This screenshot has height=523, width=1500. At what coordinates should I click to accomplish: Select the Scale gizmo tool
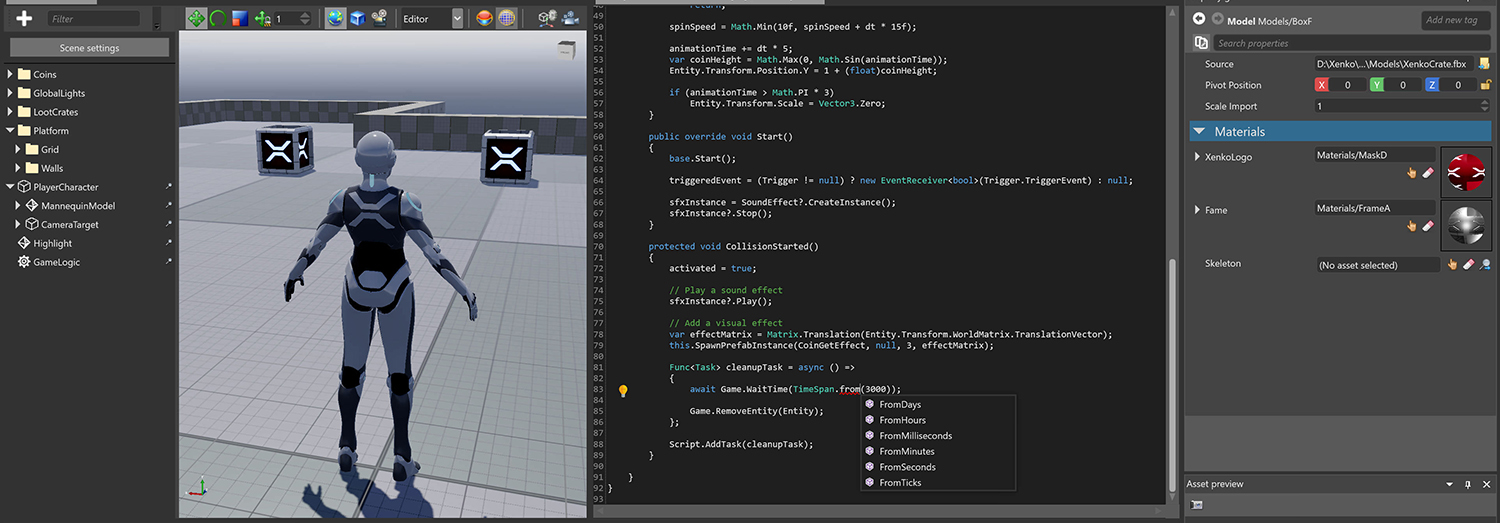tap(240, 18)
